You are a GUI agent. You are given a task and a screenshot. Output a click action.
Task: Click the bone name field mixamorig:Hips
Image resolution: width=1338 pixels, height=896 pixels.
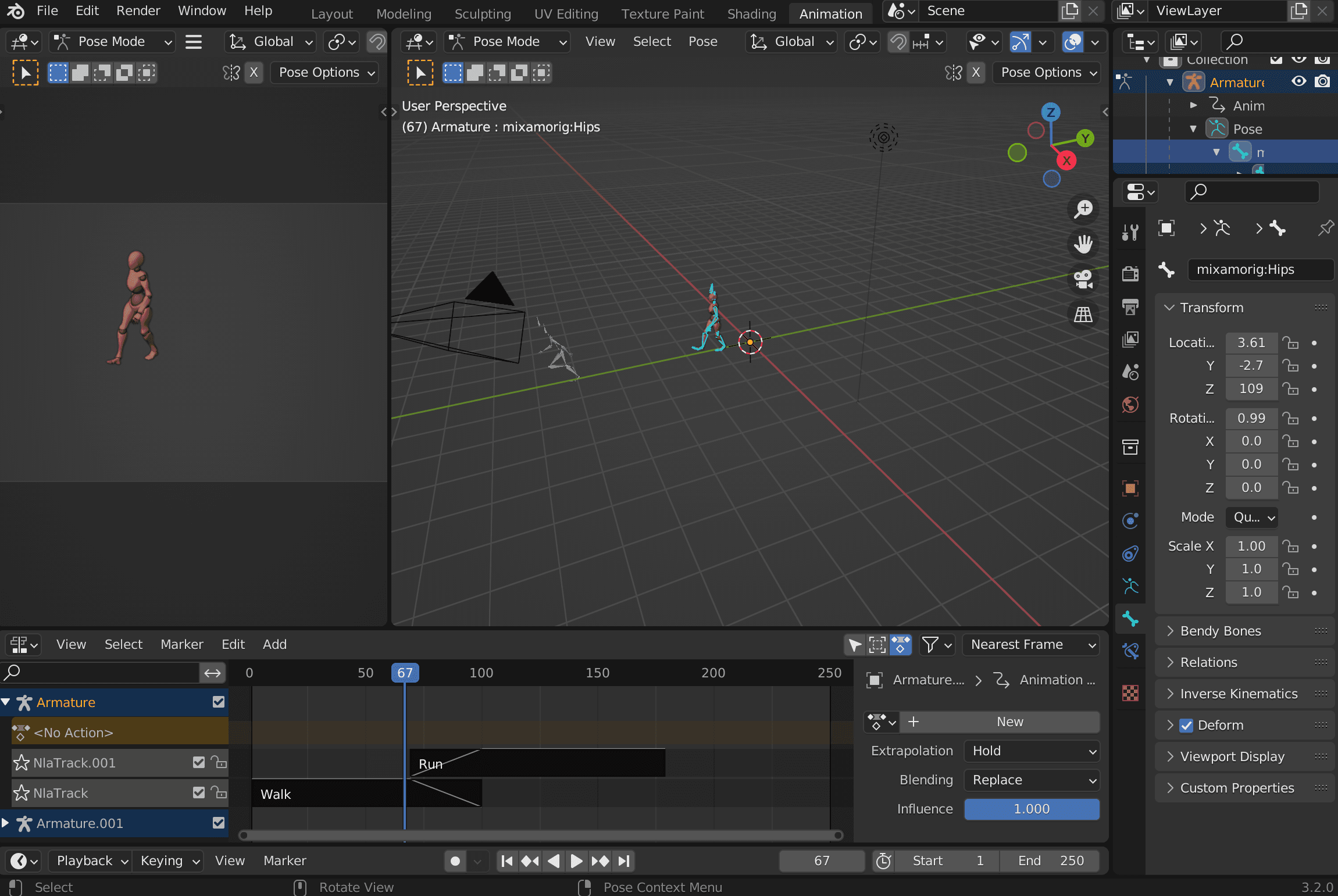pyautogui.click(x=1259, y=269)
